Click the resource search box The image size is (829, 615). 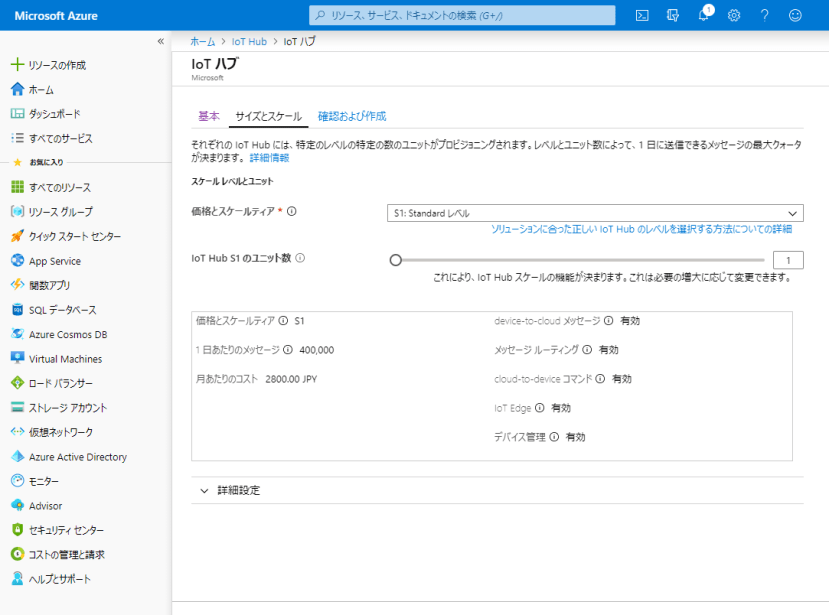(x=462, y=15)
